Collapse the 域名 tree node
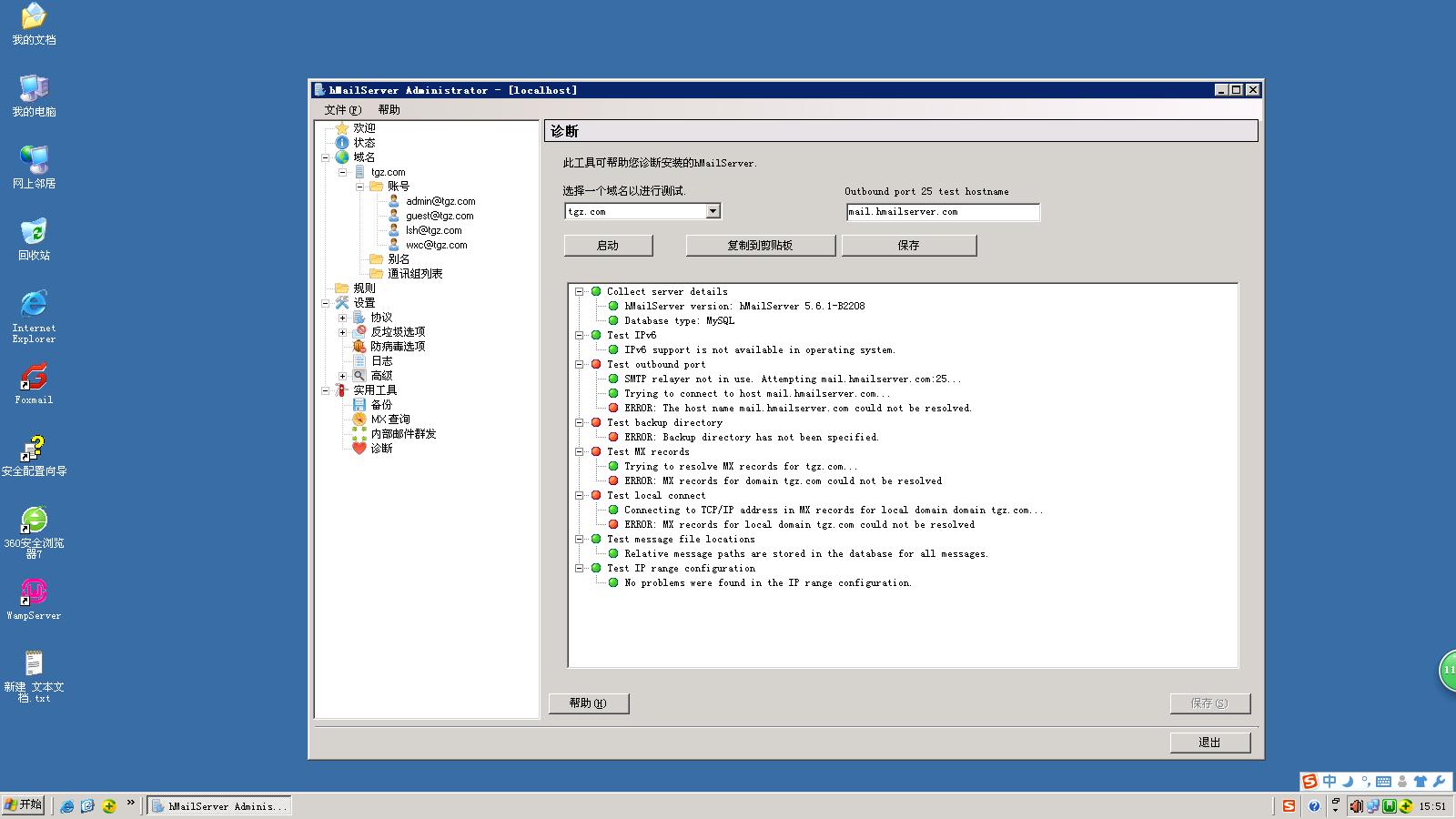Screen dimensions: 1456x819 coord(326,157)
